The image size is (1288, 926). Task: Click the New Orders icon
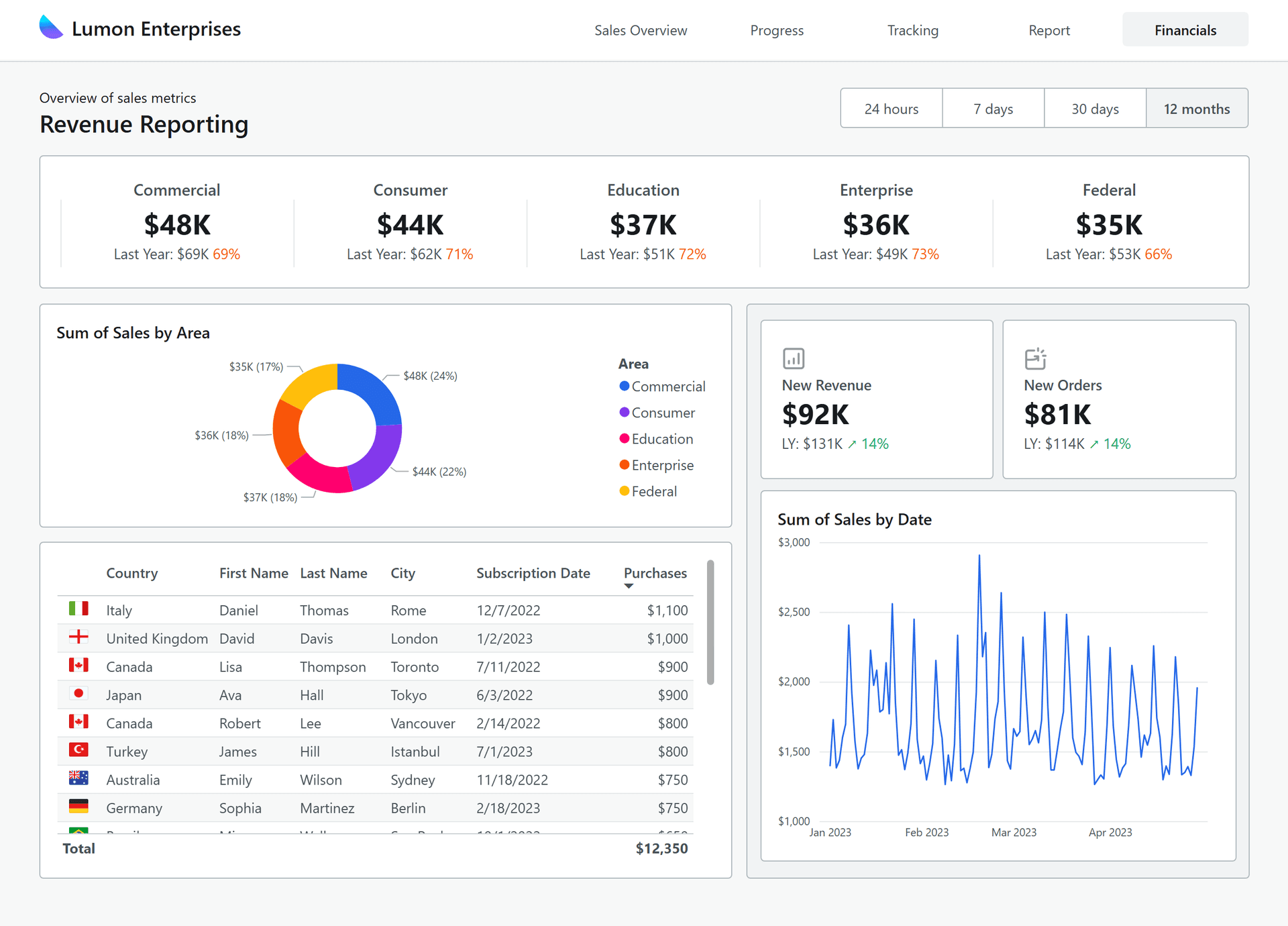(x=1035, y=358)
